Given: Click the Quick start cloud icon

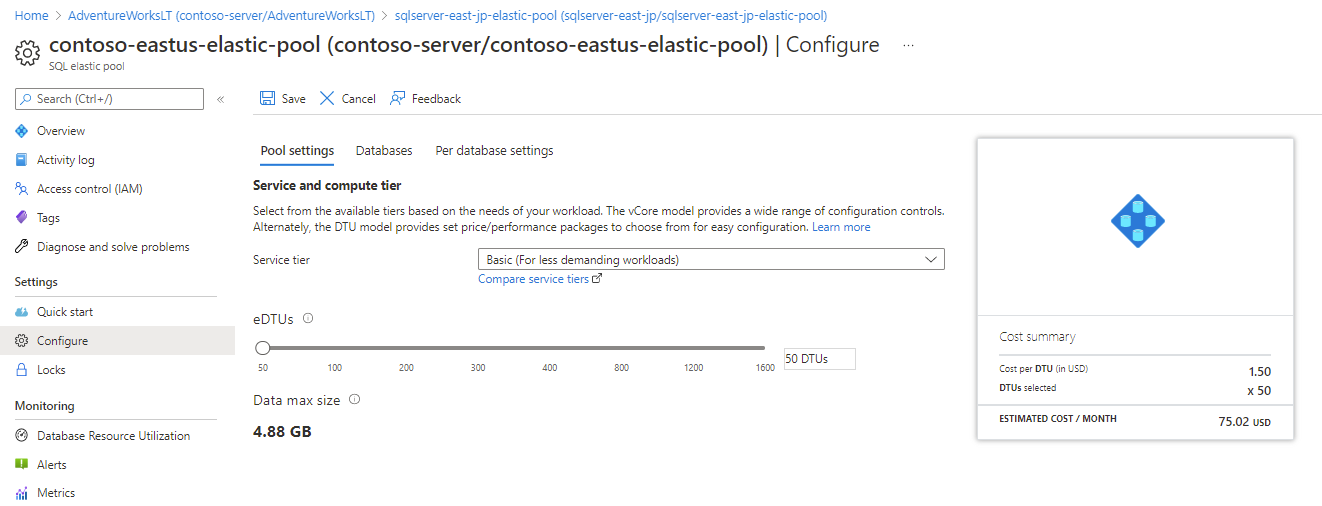Looking at the screenshot, I should point(22,312).
